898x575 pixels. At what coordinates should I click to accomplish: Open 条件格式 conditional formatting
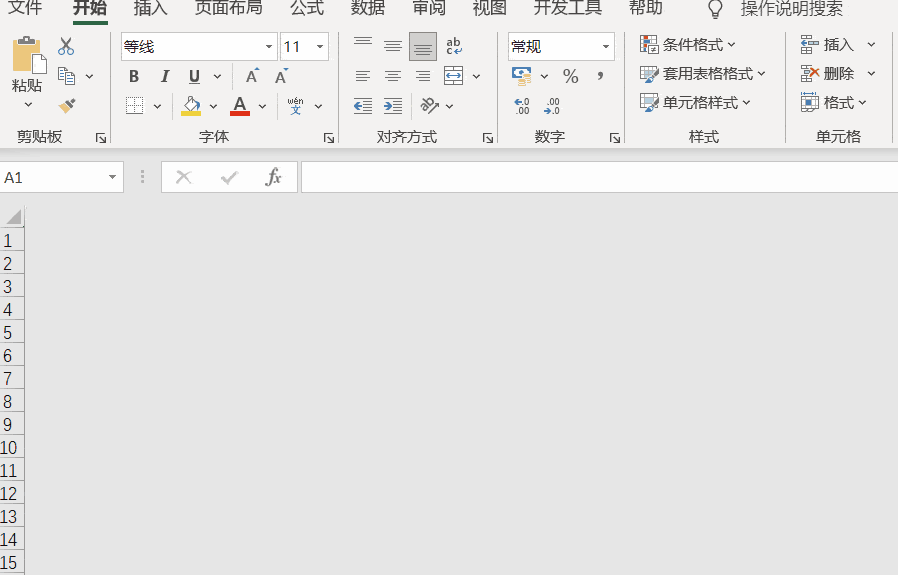[687, 45]
